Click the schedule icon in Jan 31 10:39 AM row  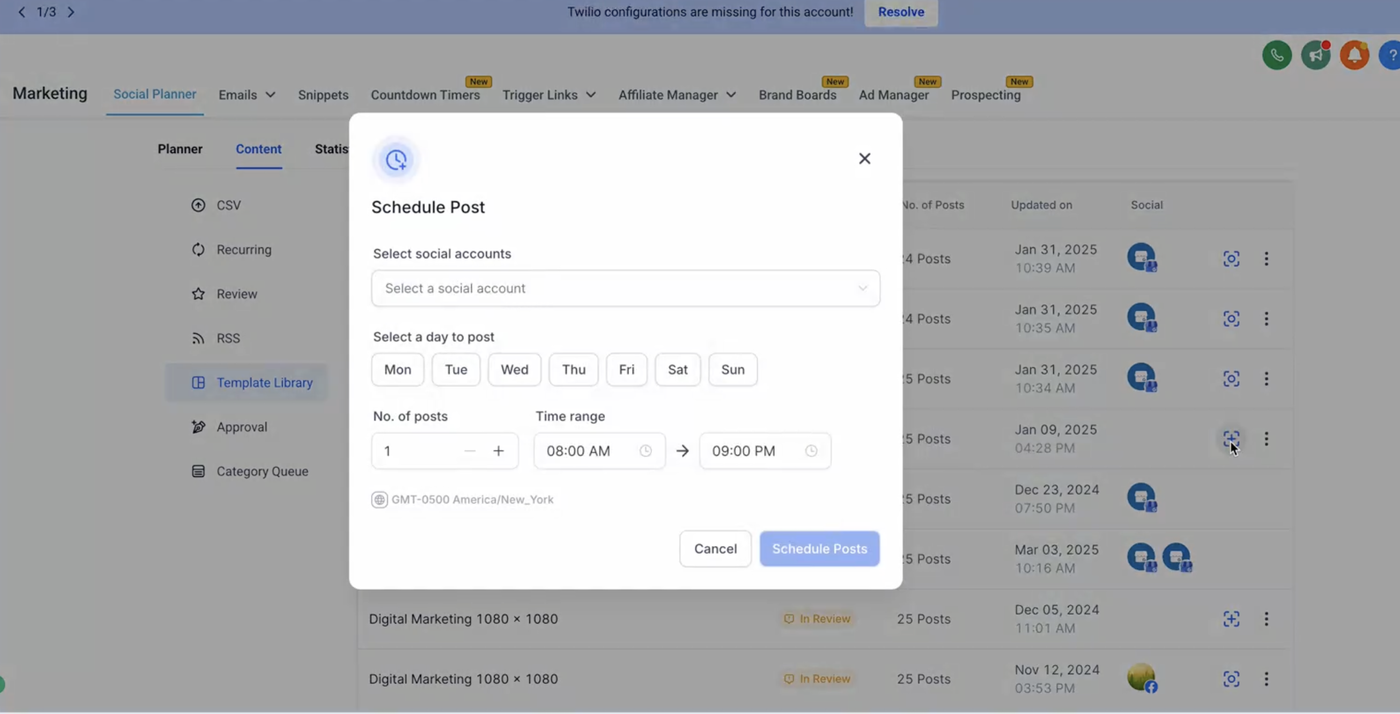pos(1231,259)
